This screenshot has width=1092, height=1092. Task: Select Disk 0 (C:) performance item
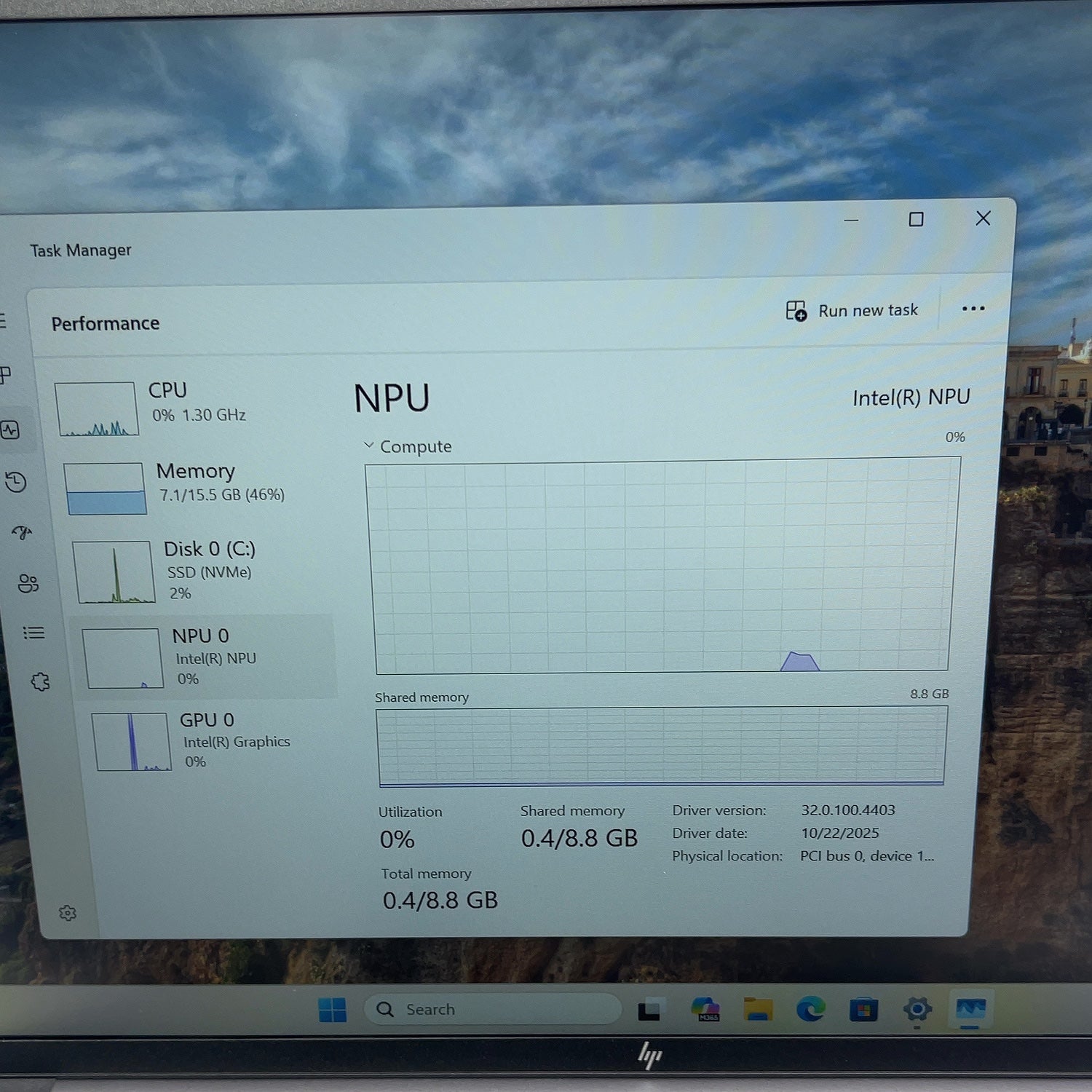pos(200,571)
